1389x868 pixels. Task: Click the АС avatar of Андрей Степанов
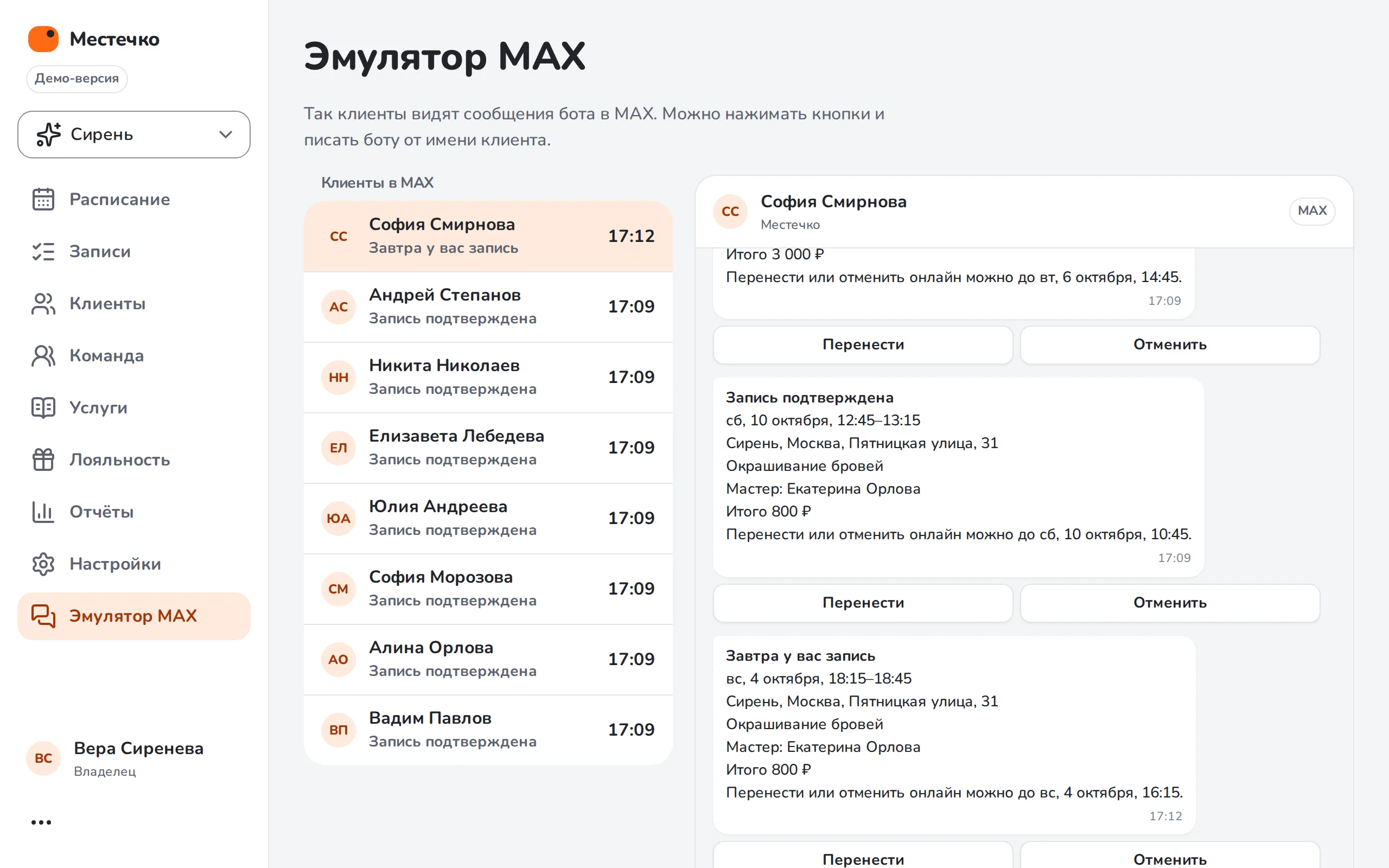[339, 307]
